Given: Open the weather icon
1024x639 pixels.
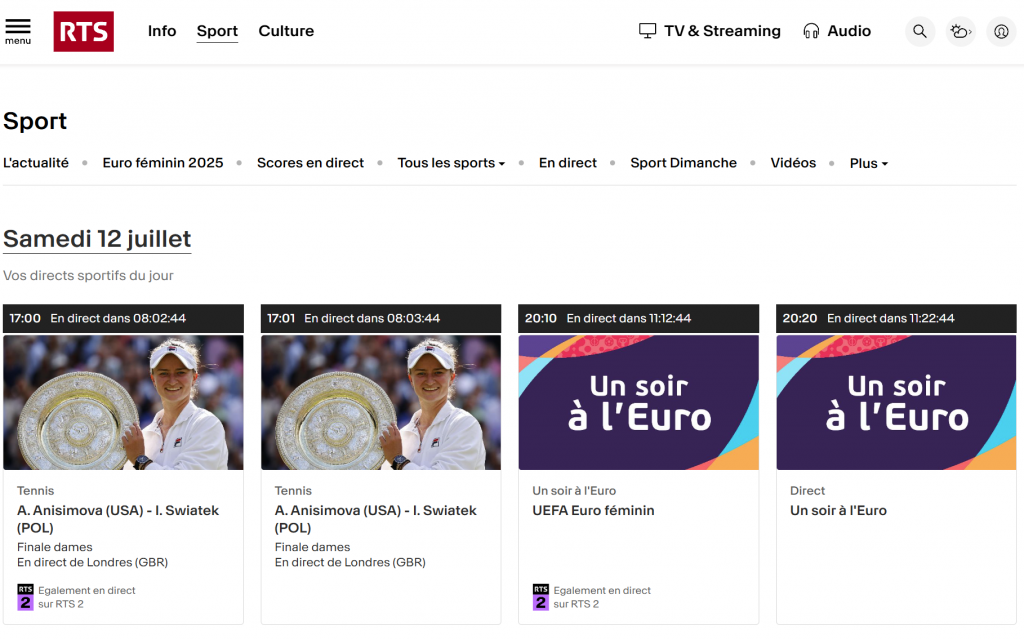Looking at the screenshot, I should tap(961, 31).
